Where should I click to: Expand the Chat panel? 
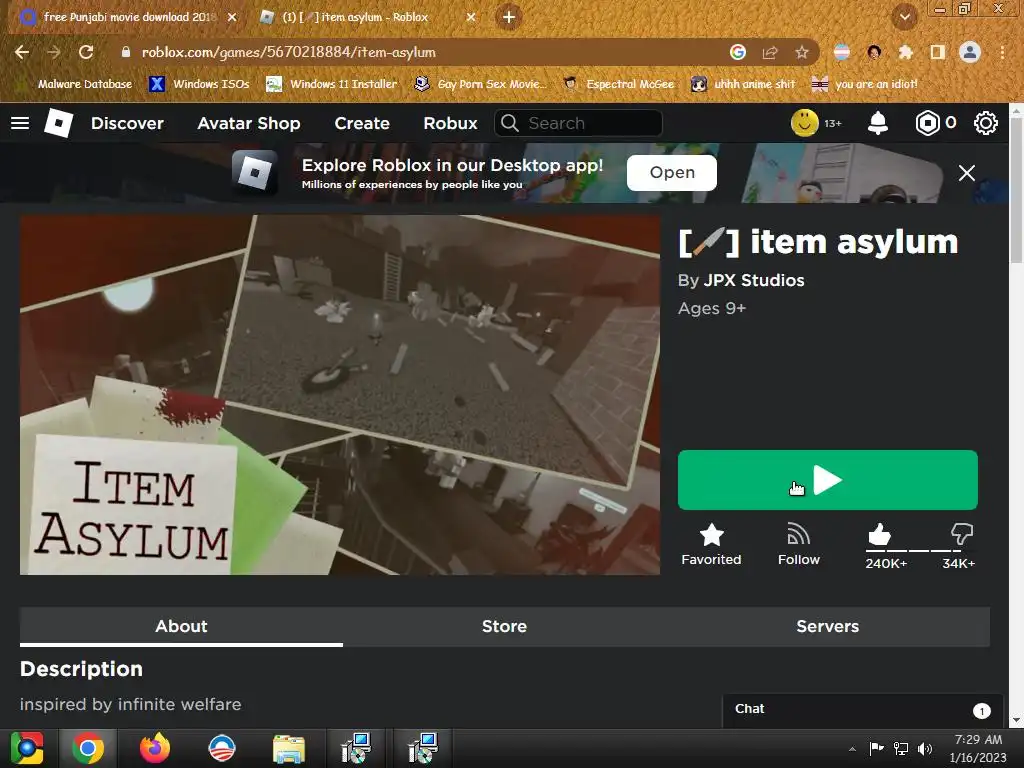[862, 710]
